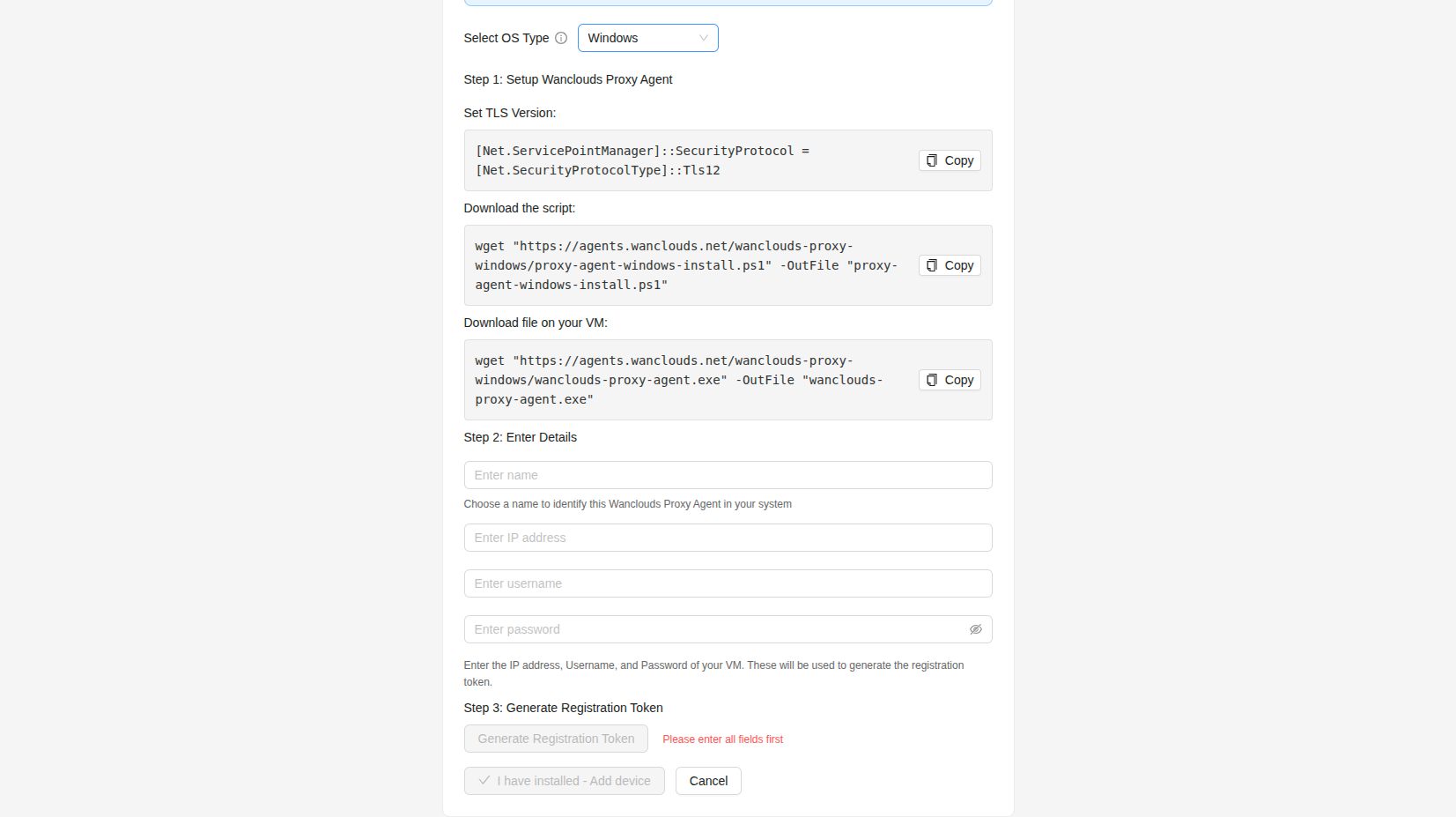Click the checkmark icon in Add device button
This screenshot has width=1456, height=817.
484,781
